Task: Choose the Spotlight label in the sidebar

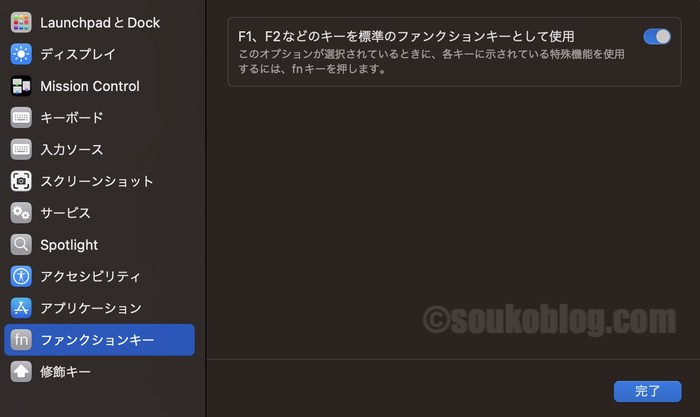Action: [69, 245]
